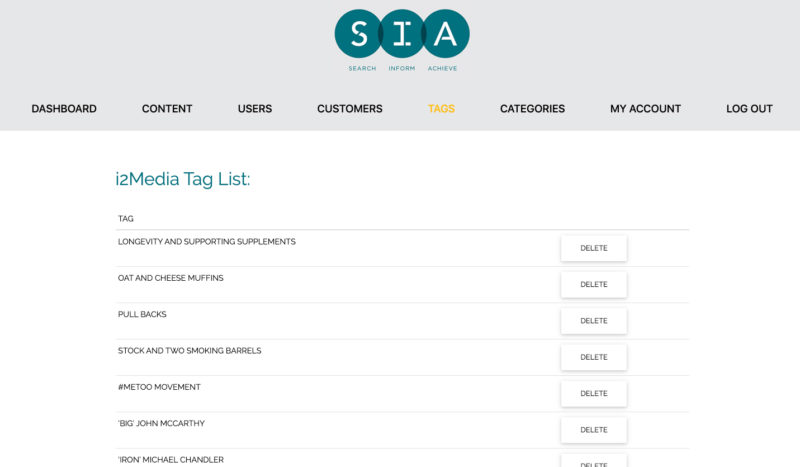Navigate to Customers

coord(349,109)
